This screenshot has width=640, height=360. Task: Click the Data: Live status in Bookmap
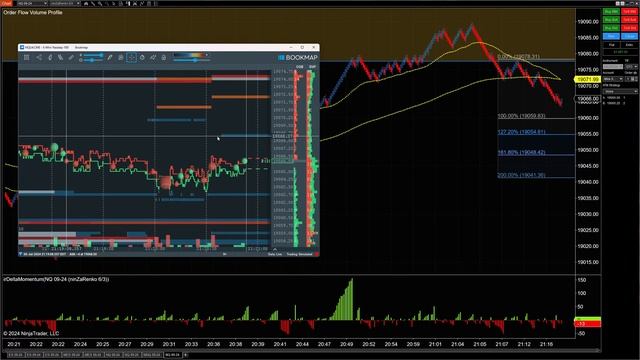tap(275, 254)
